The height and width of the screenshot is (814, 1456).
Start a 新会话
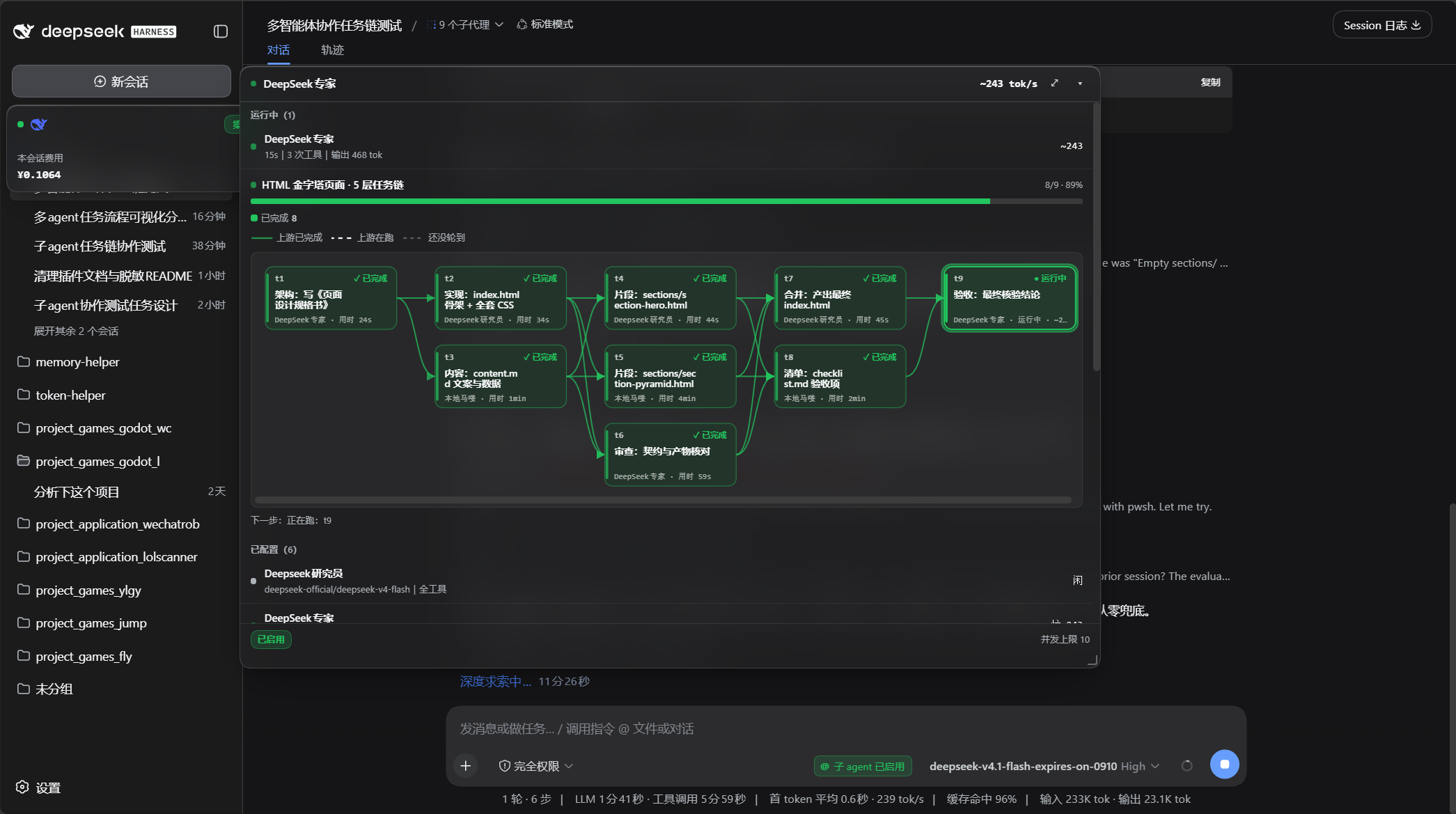pyautogui.click(x=121, y=81)
